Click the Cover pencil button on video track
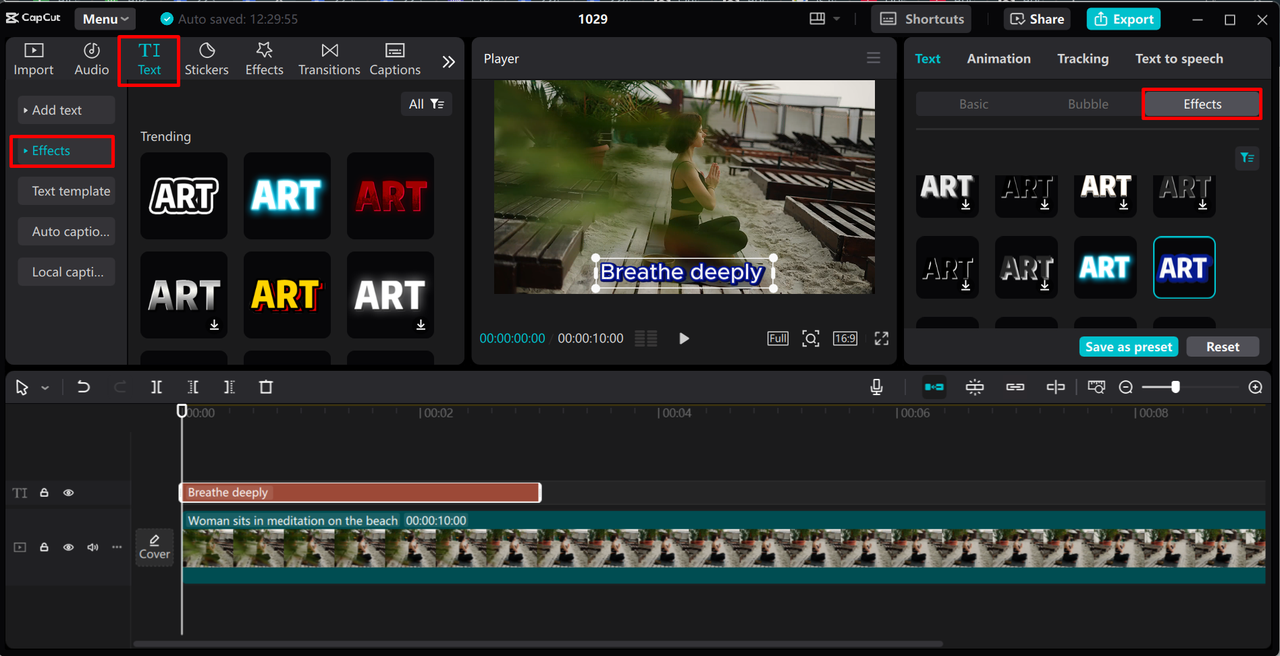Image resolution: width=1280 pixels, height=656 pixels. point(154,547)
